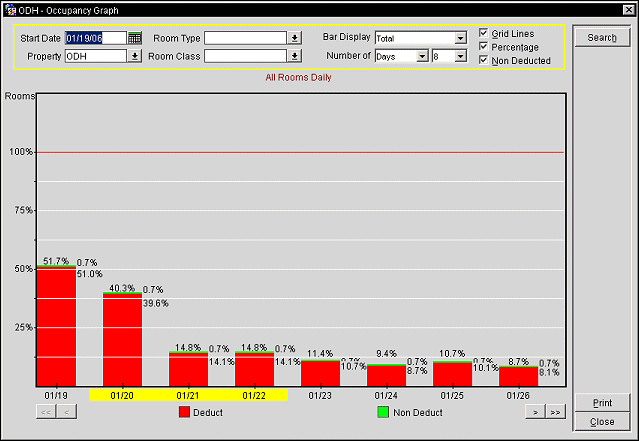Click the ODH window title icon
This screenshot has width=639, height=441.
[10, 9]
